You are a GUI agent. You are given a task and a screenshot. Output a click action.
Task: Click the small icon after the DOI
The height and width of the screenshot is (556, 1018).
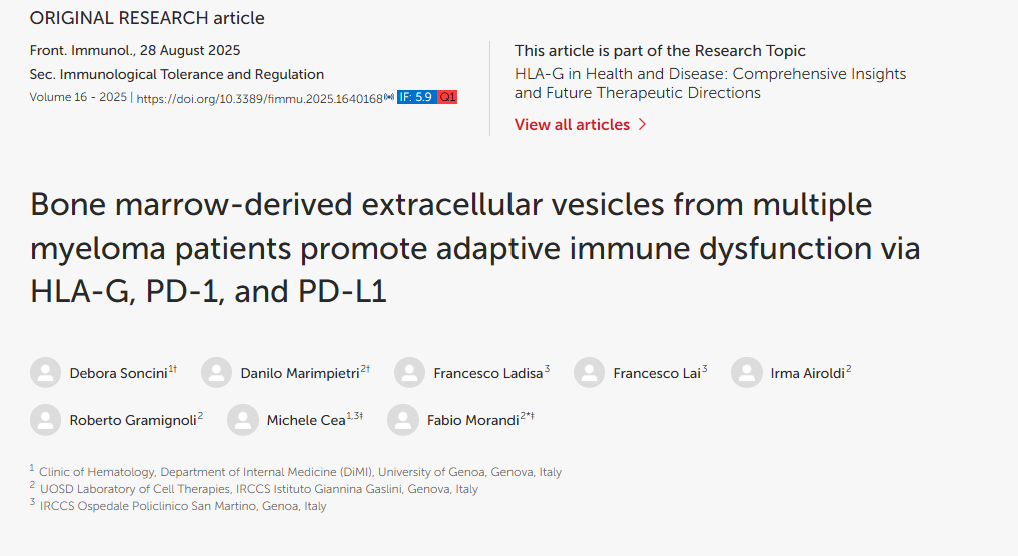(389, 97)
